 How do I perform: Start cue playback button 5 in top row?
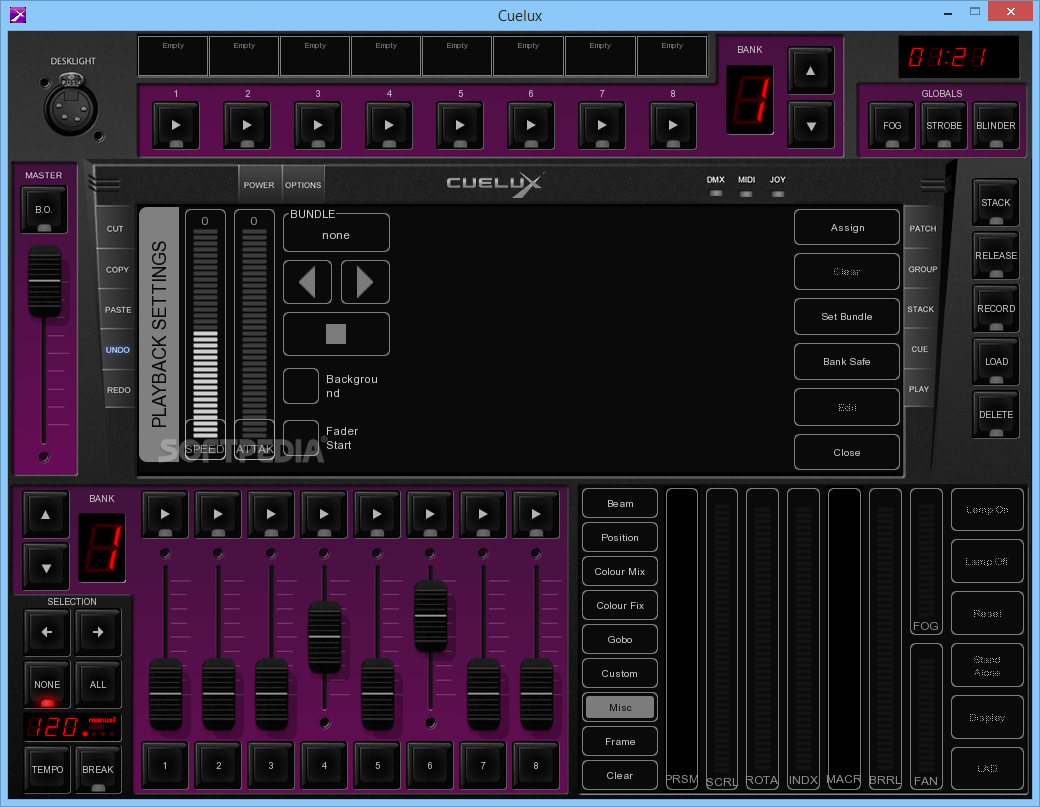click(x=460, y=125)
